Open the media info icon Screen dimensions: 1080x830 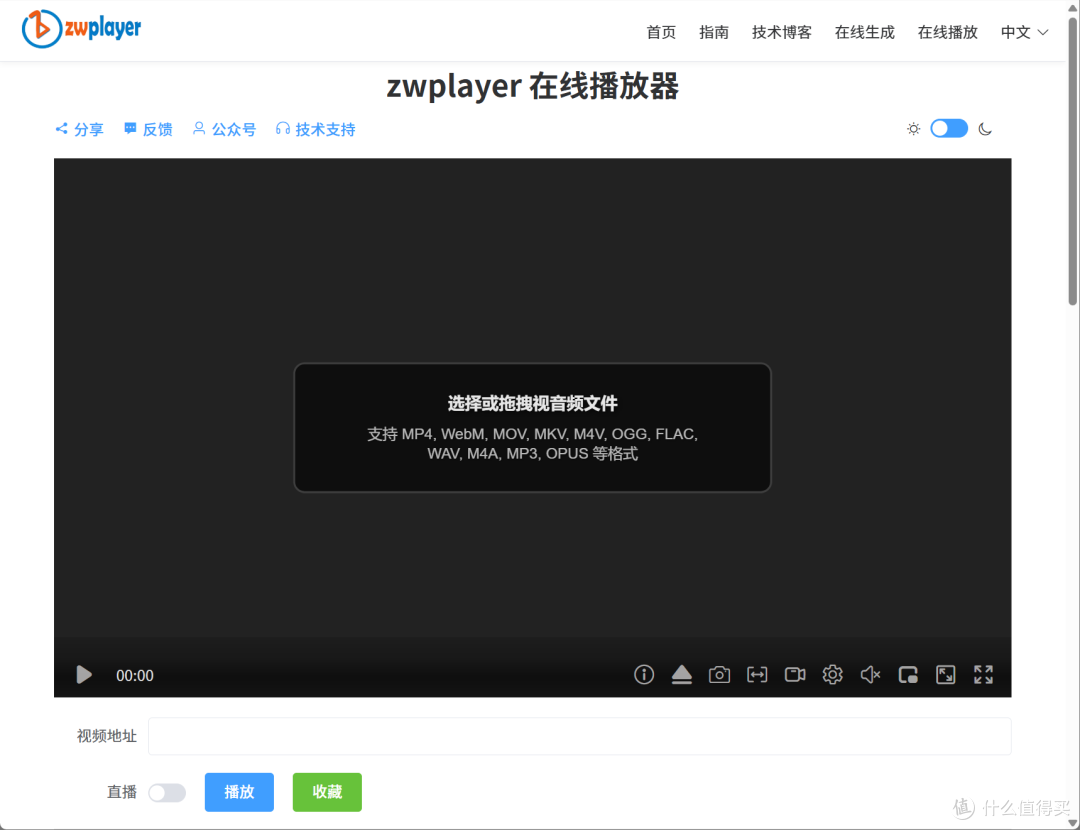(x=644, y=674)
